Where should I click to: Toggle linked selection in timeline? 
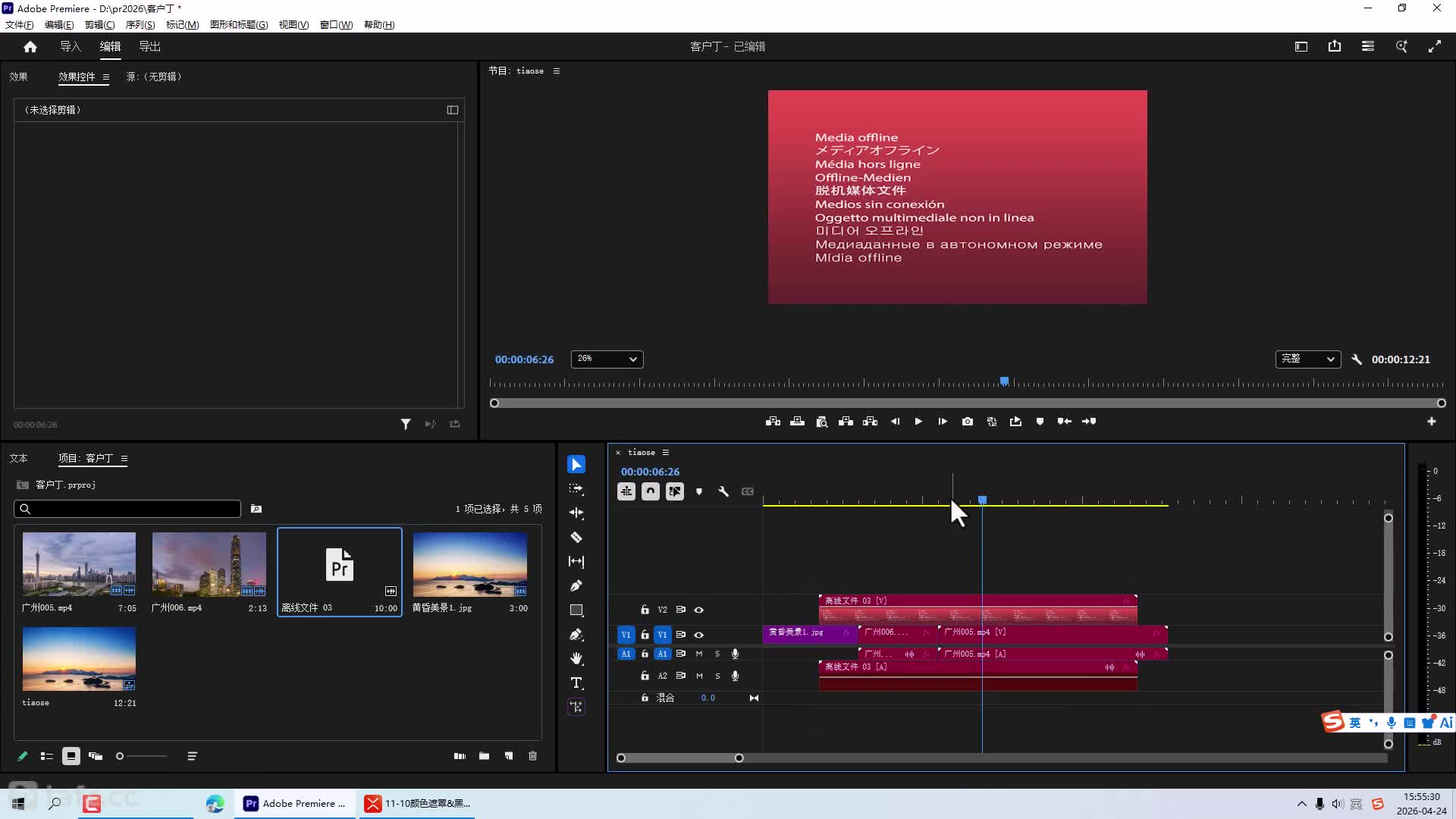(675, 492)
